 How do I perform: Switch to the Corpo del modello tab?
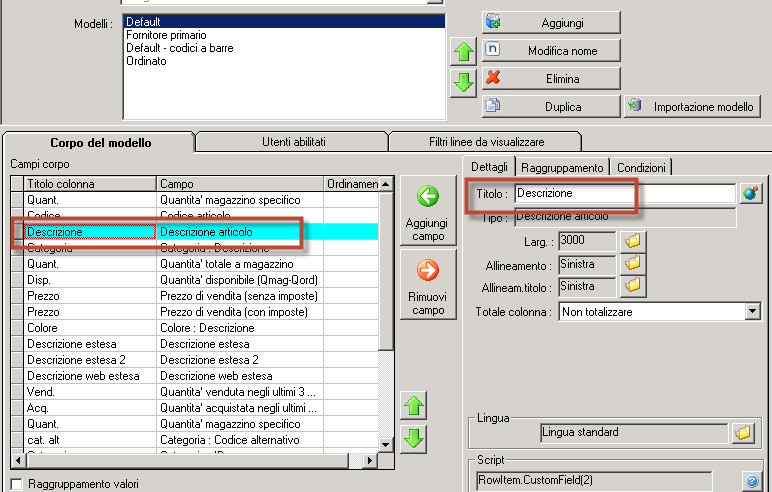(100, 143)
